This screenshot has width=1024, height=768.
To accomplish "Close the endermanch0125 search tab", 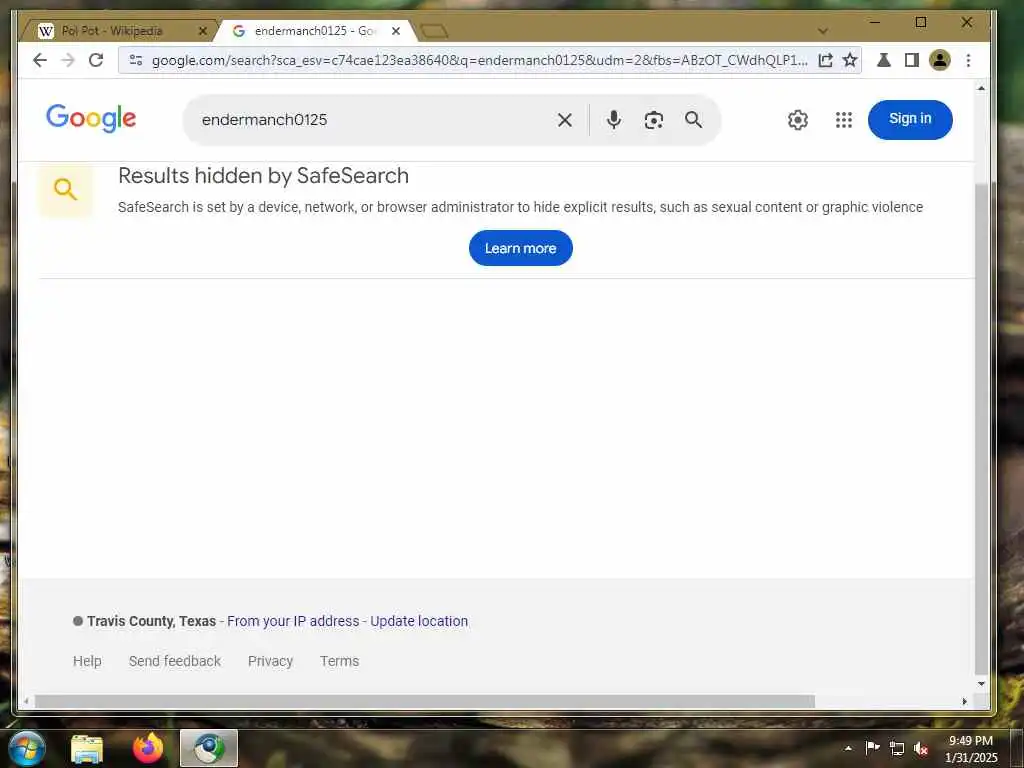I will [396, 31].
